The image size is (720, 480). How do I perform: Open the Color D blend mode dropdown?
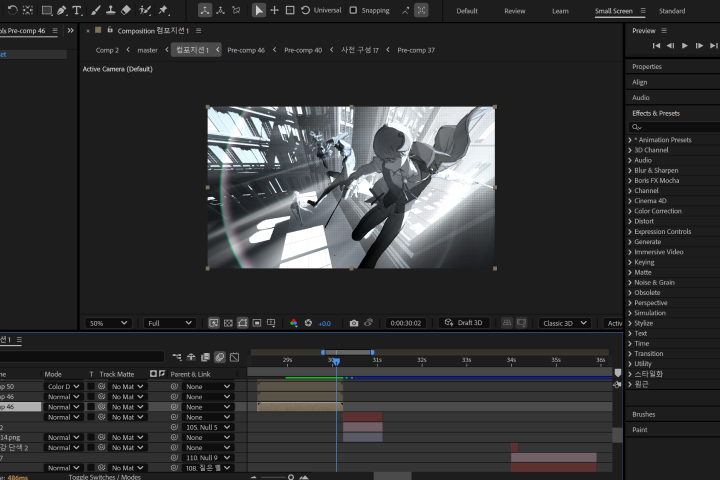click(63, 386)
